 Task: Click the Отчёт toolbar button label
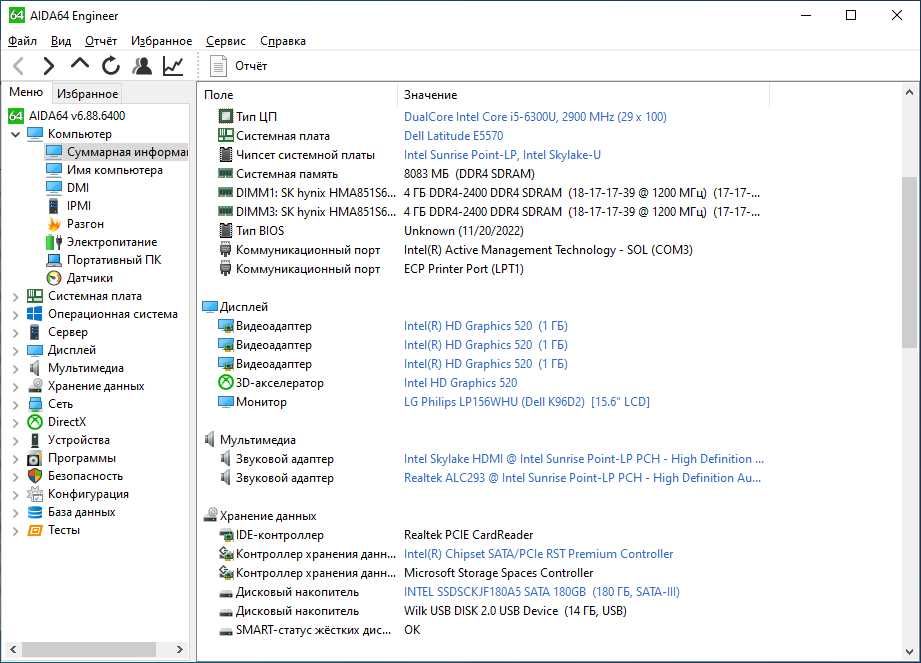(x=251, y=66)
